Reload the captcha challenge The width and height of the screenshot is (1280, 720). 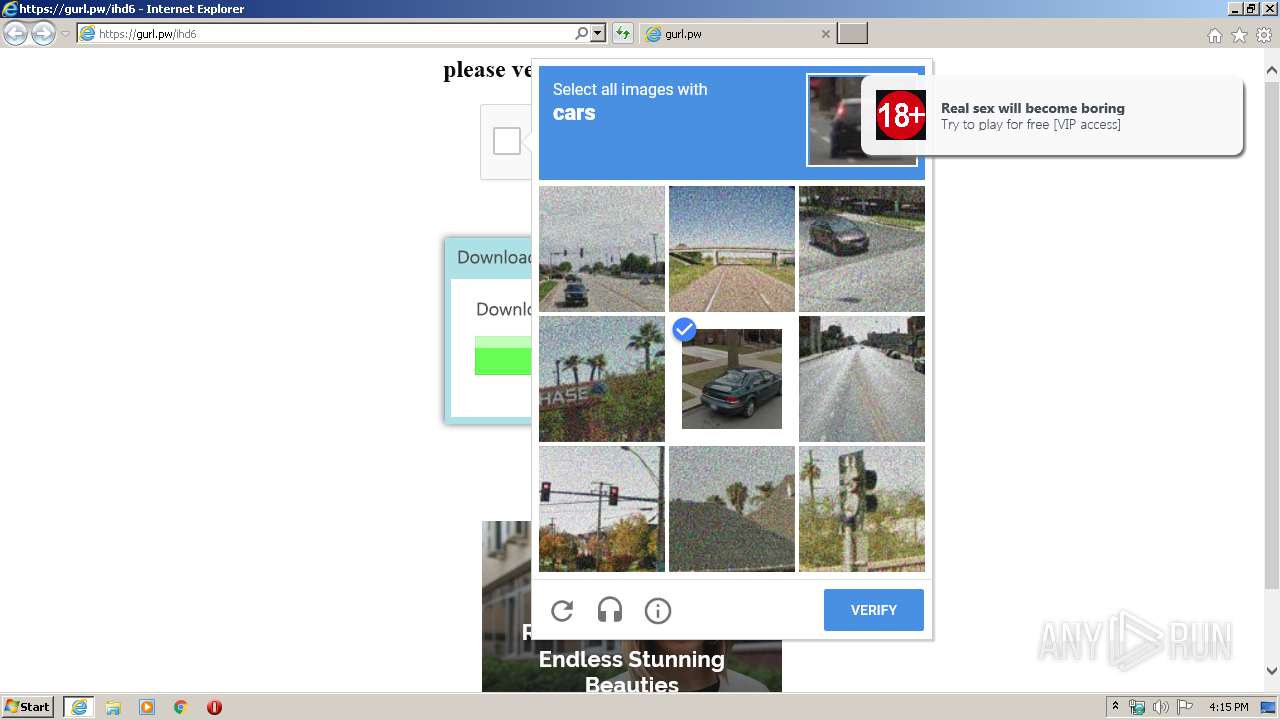coord(562,610)
